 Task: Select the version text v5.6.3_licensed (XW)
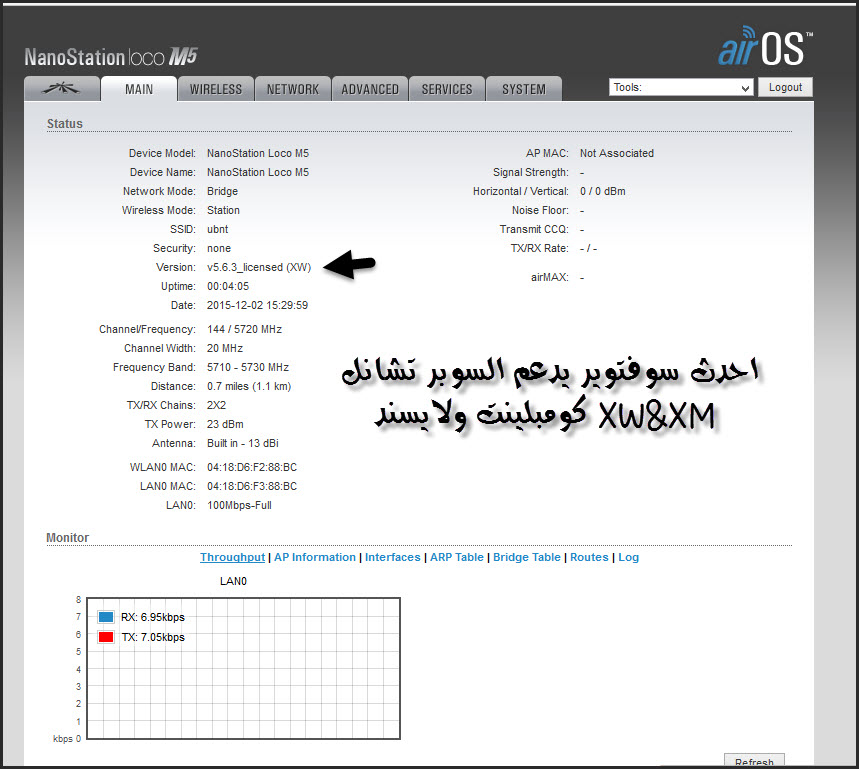pyautogui.click(x=259, y=267)
